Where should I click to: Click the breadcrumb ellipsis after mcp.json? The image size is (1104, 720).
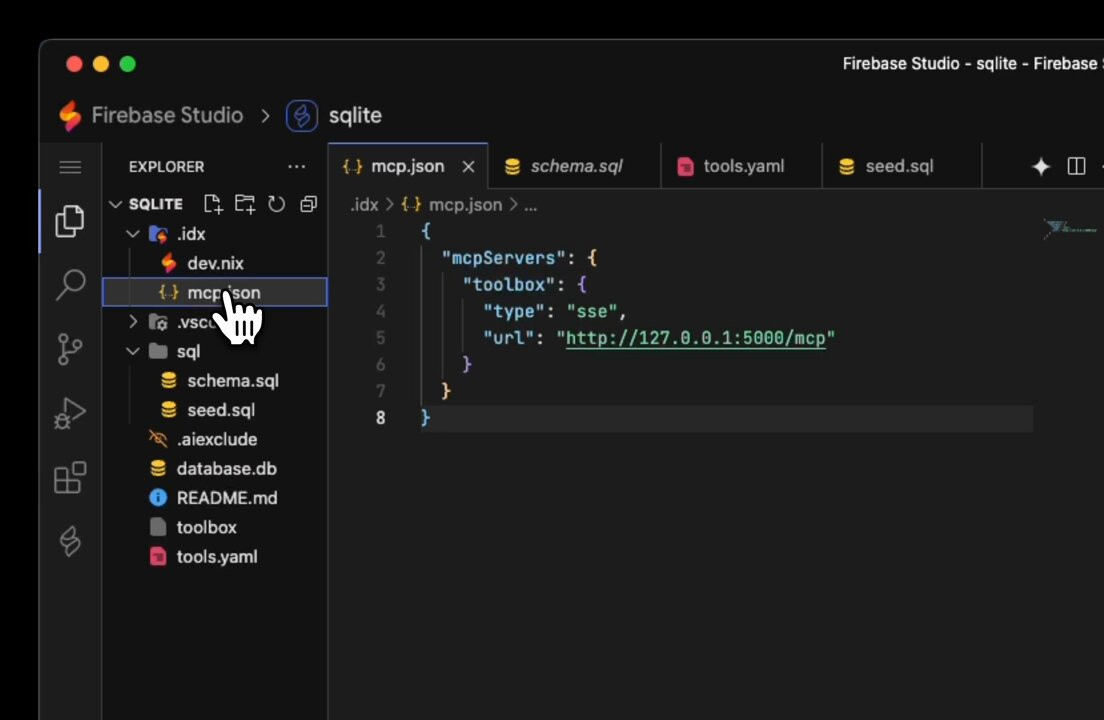click(530, 206)
